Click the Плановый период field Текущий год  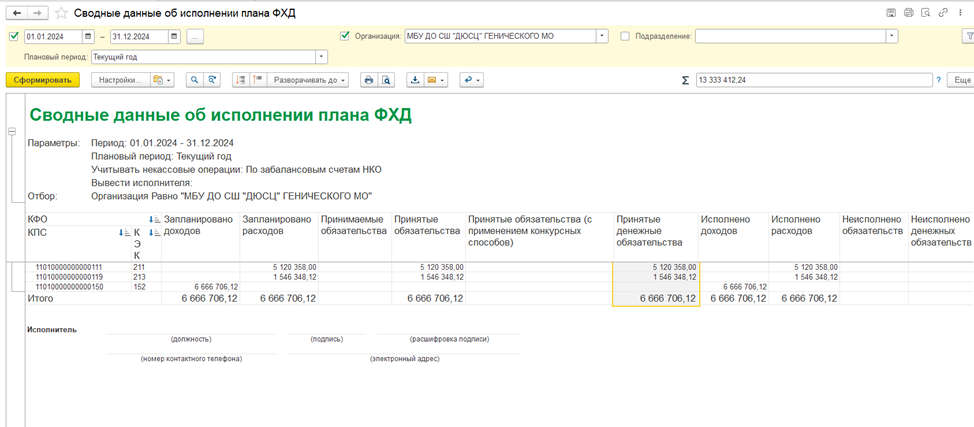203,57
